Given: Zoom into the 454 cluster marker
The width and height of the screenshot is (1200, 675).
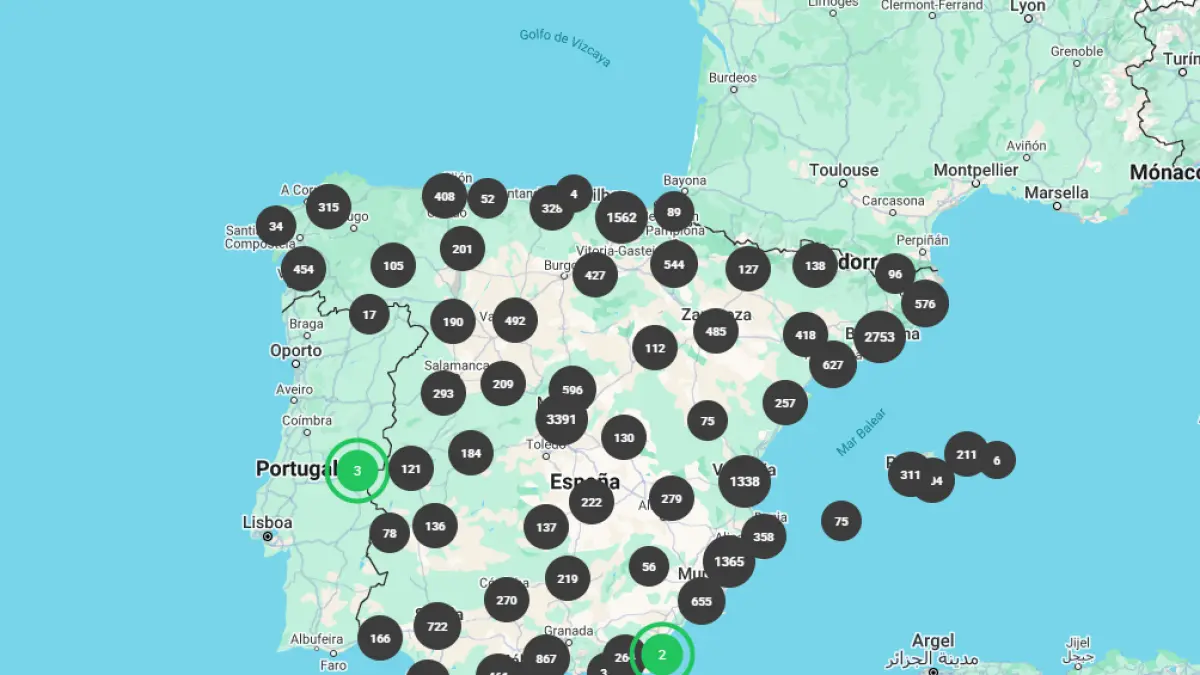Looking at the screenshot, I should point(303,269).
